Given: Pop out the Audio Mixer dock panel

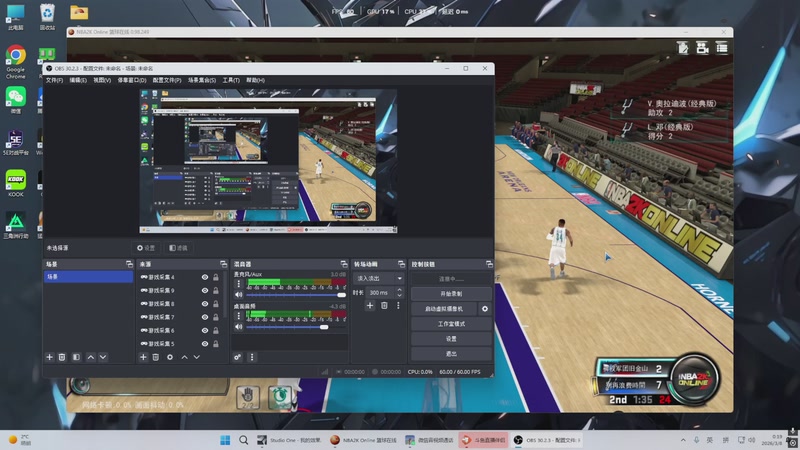Looking at the screenshot, I should click(x=343, y=264).
